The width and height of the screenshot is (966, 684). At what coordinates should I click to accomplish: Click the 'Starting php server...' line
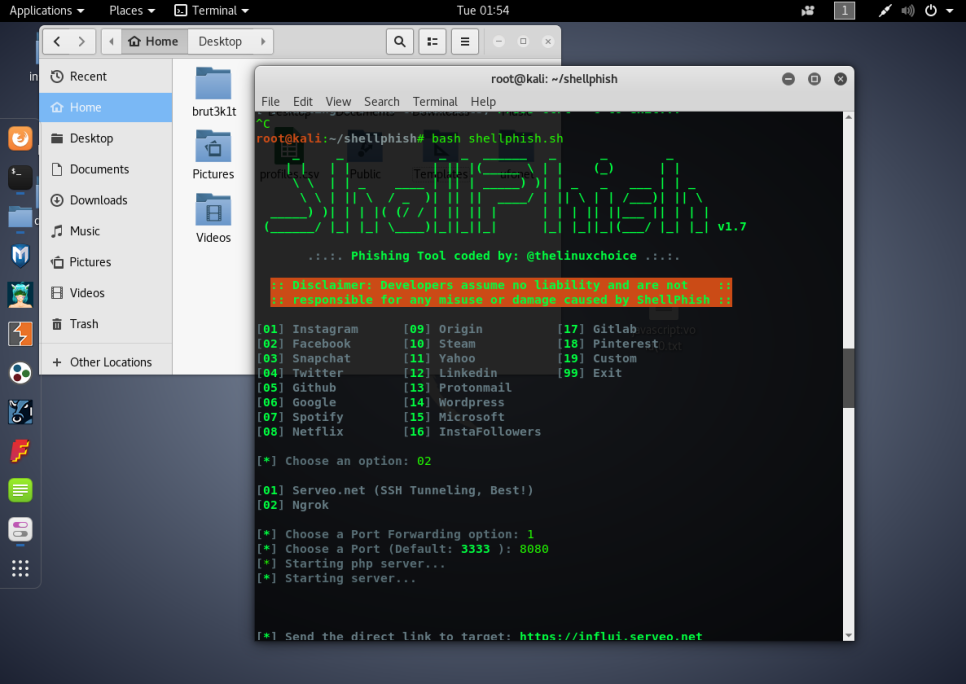(364, 564)
